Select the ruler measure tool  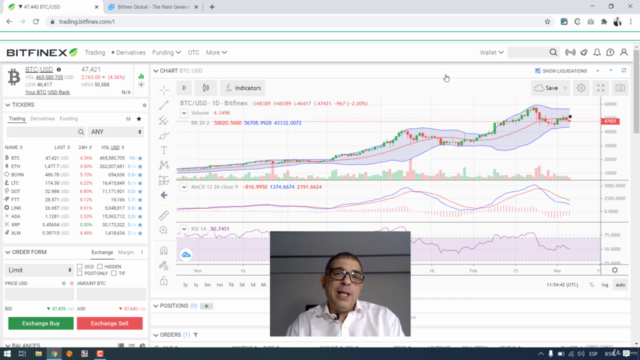(x=164, y=215)
